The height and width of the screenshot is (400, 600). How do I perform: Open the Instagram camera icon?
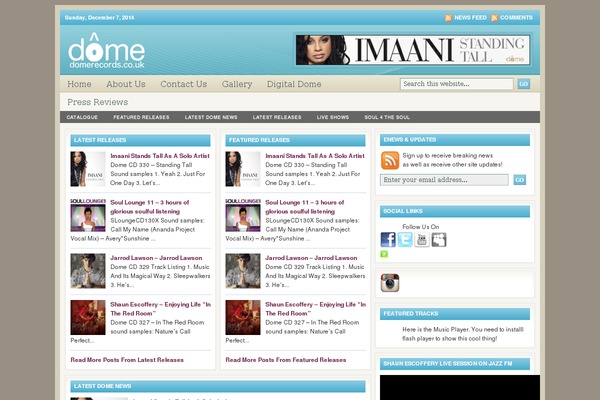point(390,283)
